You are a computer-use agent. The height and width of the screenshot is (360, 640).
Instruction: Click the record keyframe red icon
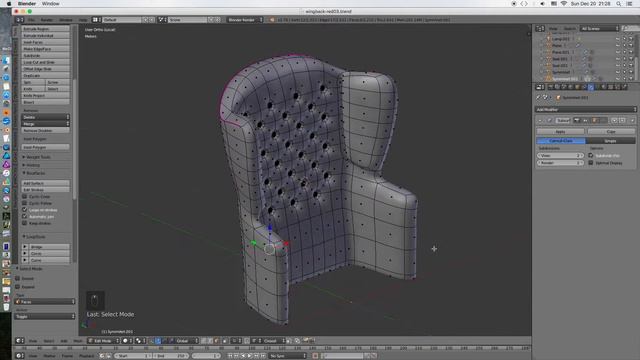tap(315, 356)
